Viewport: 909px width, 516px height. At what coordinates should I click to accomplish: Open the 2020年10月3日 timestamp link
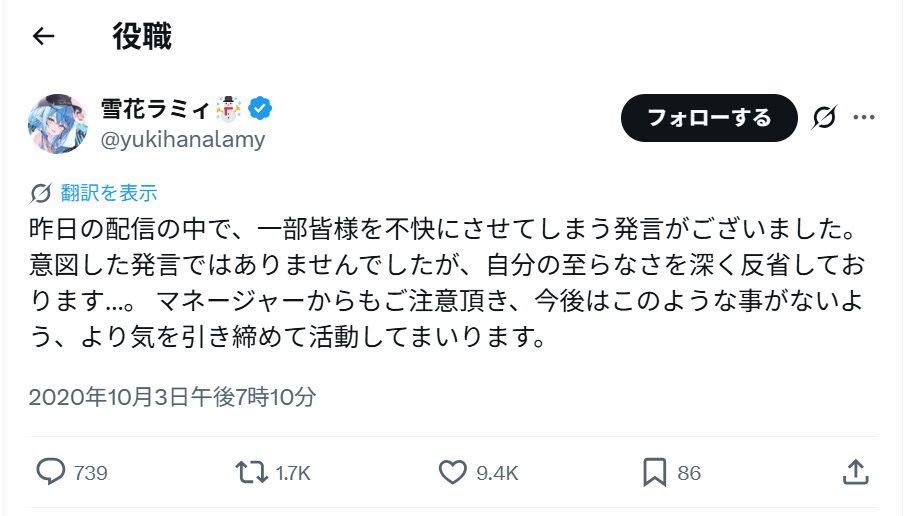pos(172,397)
